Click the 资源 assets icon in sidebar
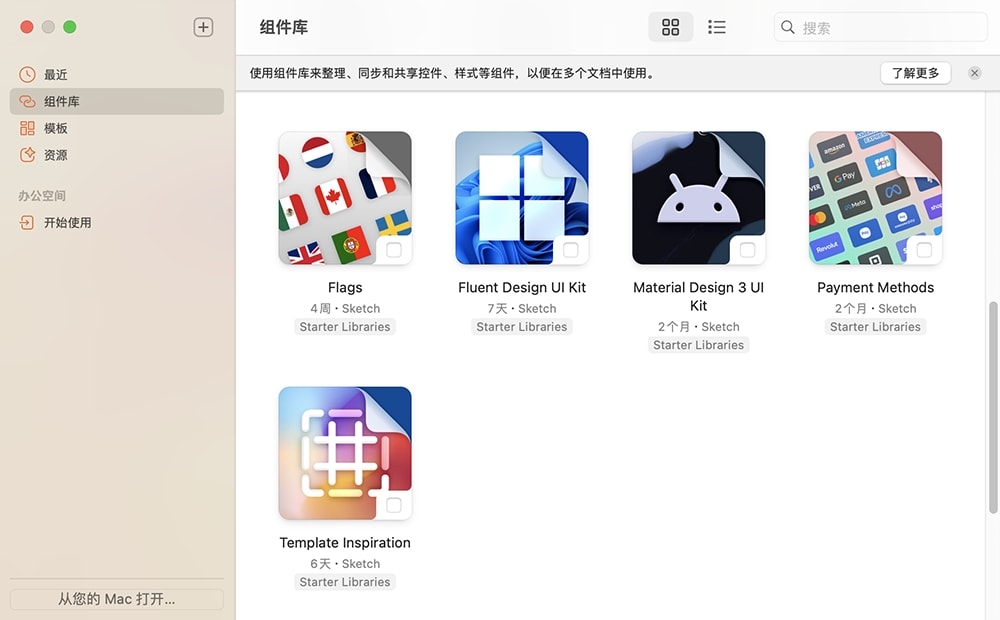 click(x=27, y=155)
